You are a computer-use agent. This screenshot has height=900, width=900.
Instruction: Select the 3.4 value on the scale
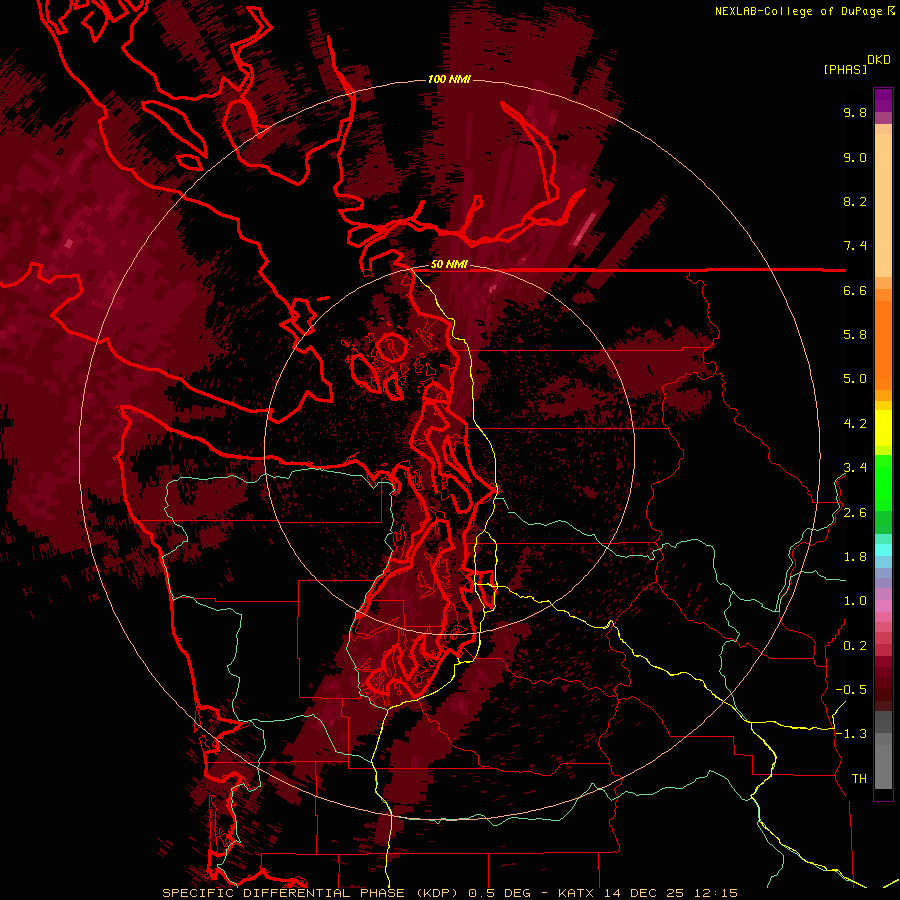pos(855,468)
